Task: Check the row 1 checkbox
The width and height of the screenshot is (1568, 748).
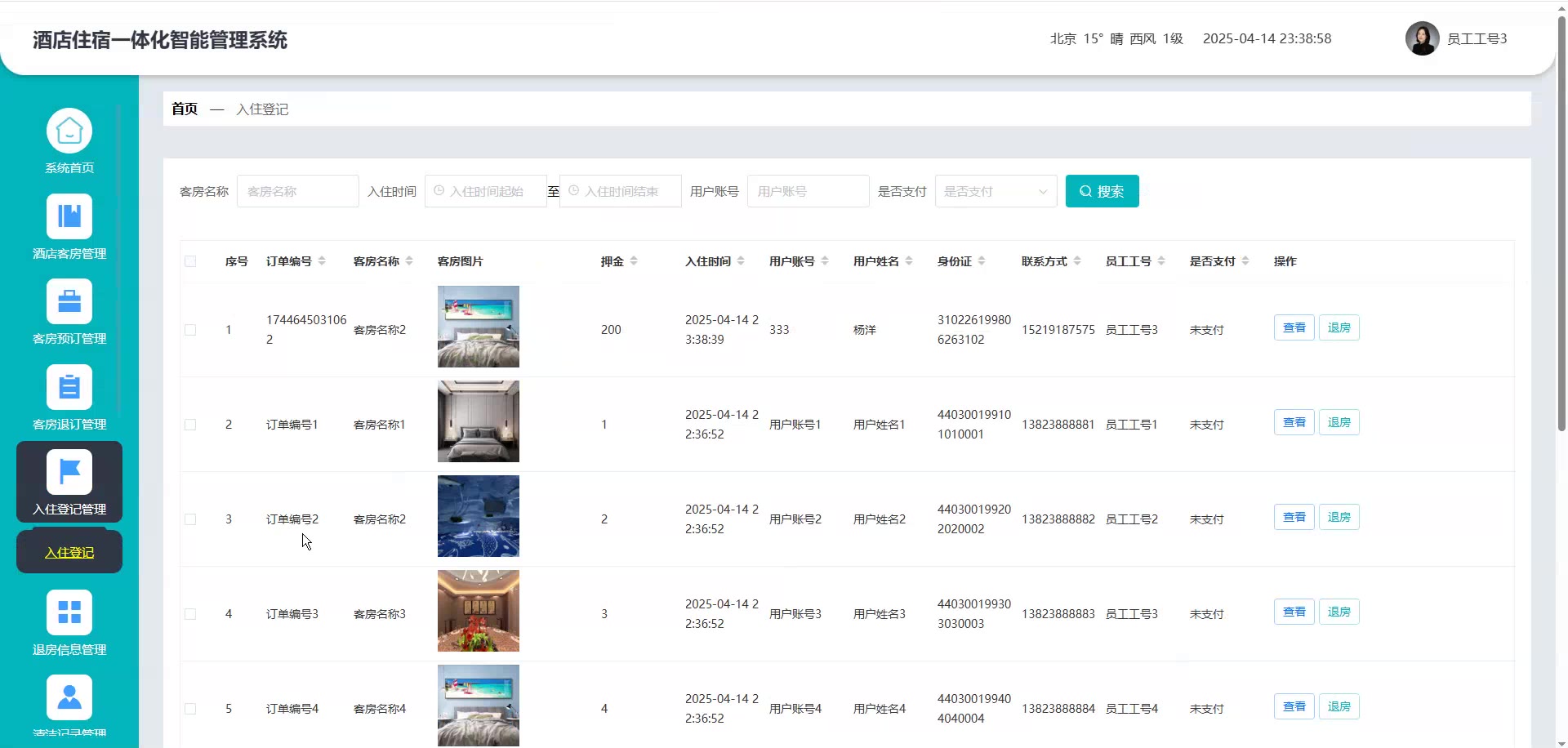Action: coord(190,330)
